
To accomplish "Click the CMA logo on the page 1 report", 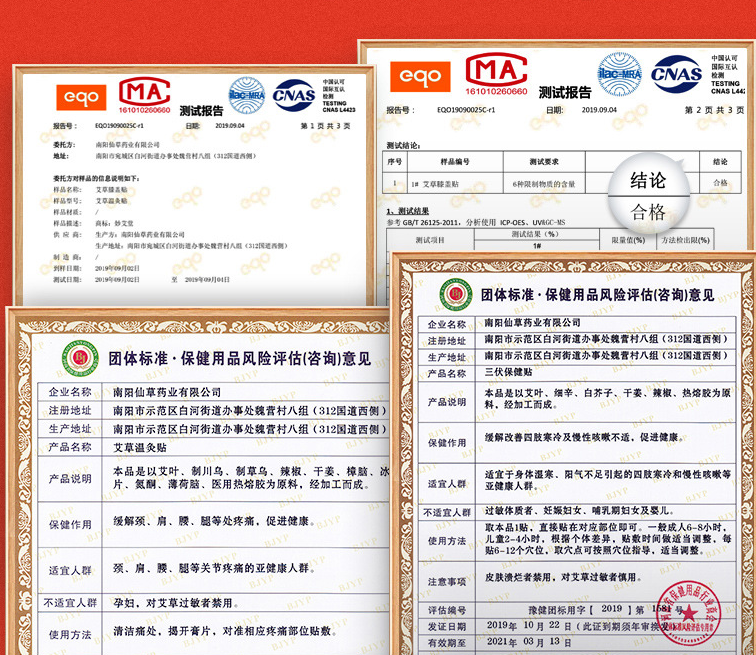I will (x=145, y=95).
